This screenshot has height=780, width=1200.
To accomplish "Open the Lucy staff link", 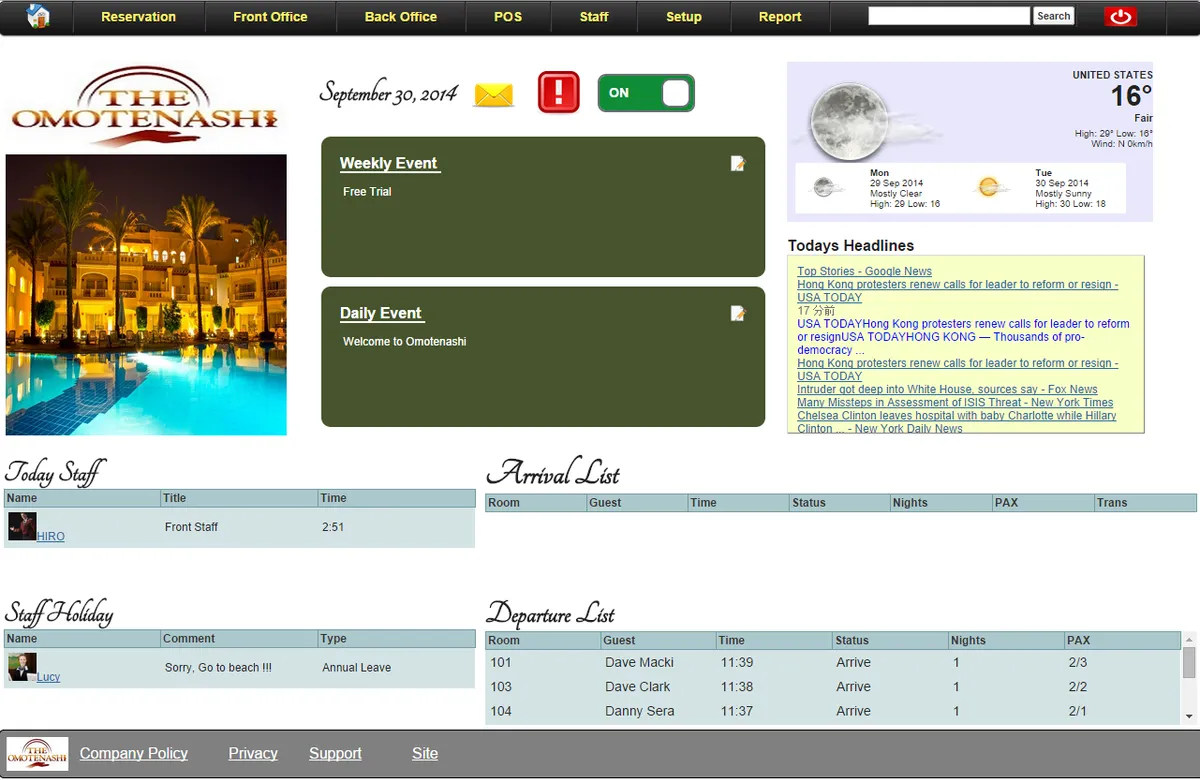I will (49, 677).
